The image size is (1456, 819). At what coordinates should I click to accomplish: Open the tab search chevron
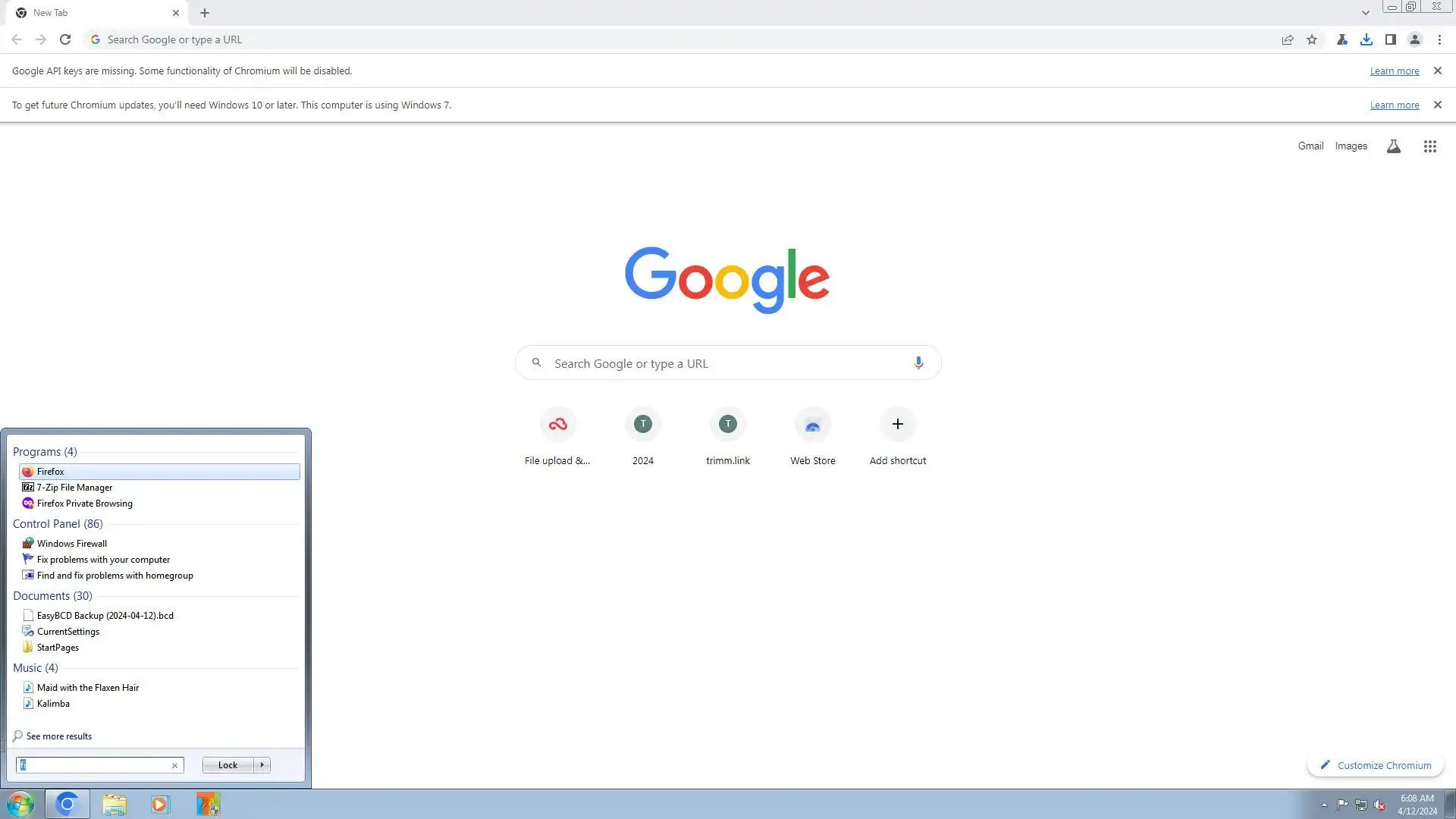(1365, 13)
